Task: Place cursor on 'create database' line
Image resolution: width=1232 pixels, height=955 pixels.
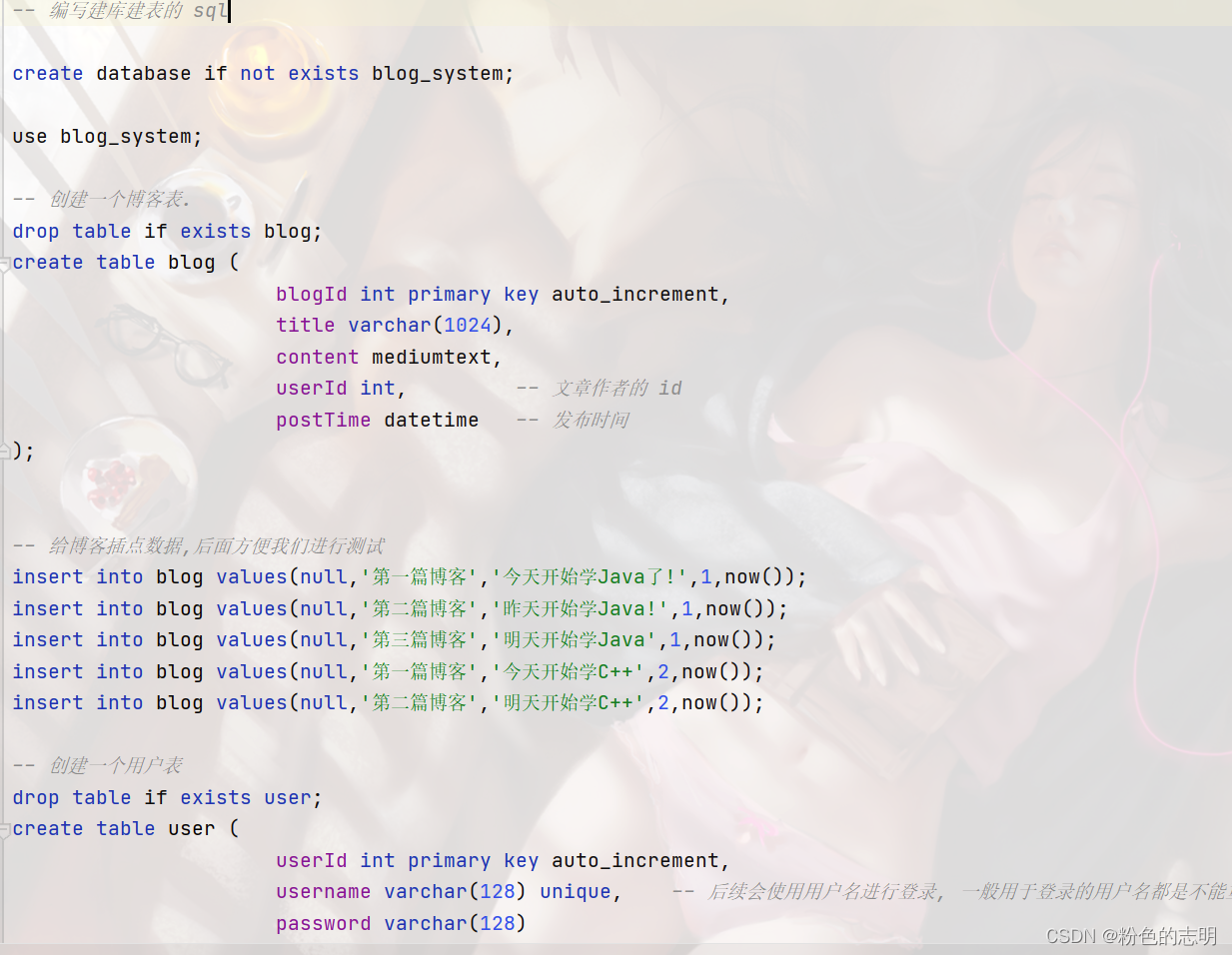Action: tap(263, 74)
